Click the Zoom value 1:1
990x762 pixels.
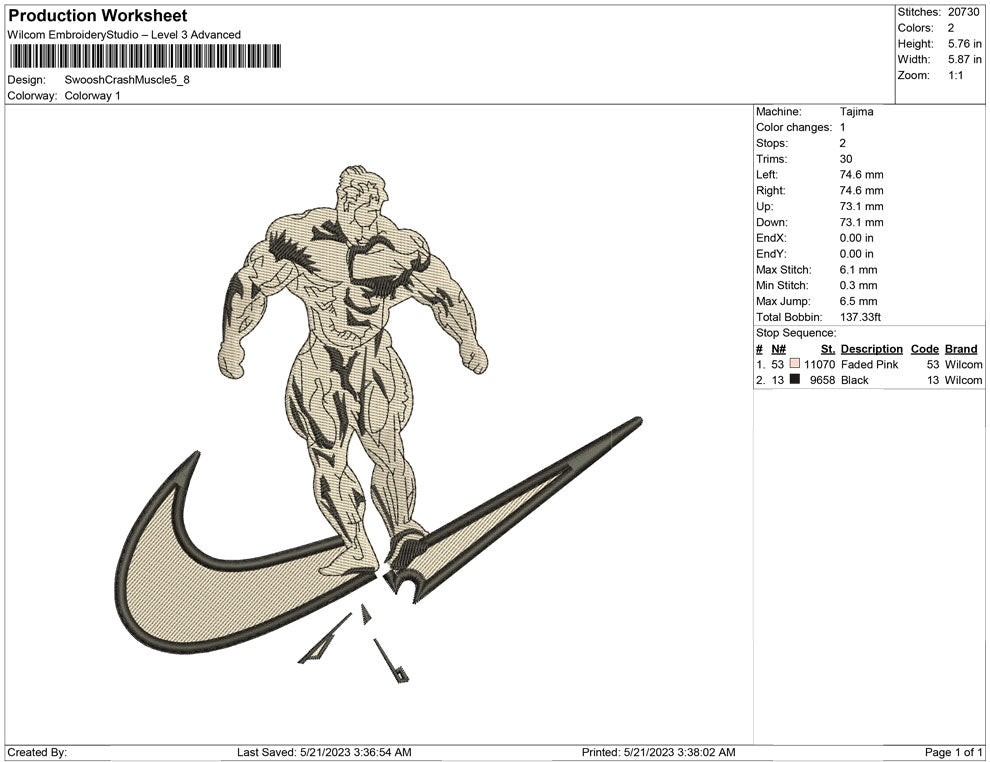coord(955,75)
